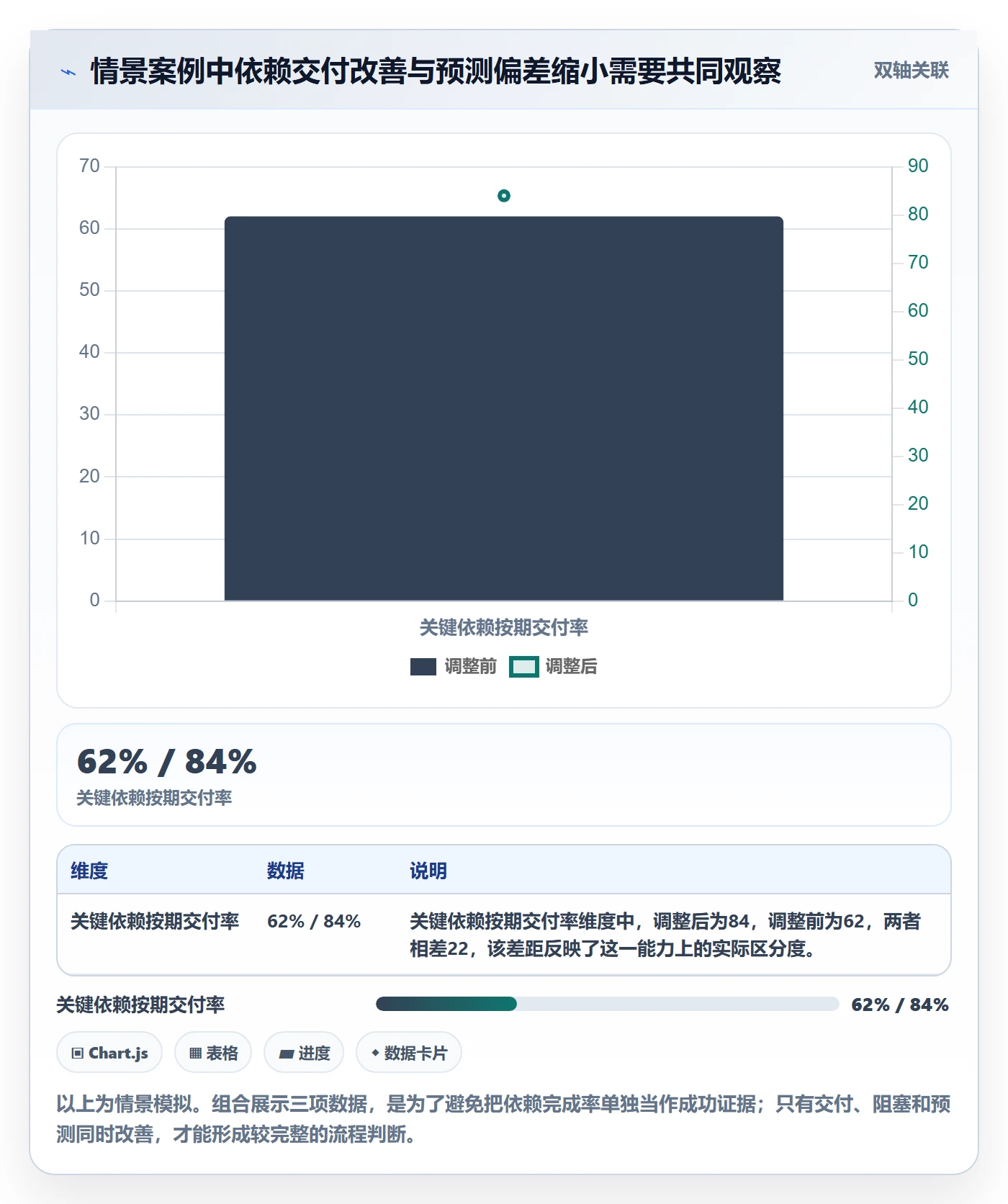Click the grid icon in the 表格 chip
The image size is (1008, 1204).
pyautogui.click(x=195, y=1053)
